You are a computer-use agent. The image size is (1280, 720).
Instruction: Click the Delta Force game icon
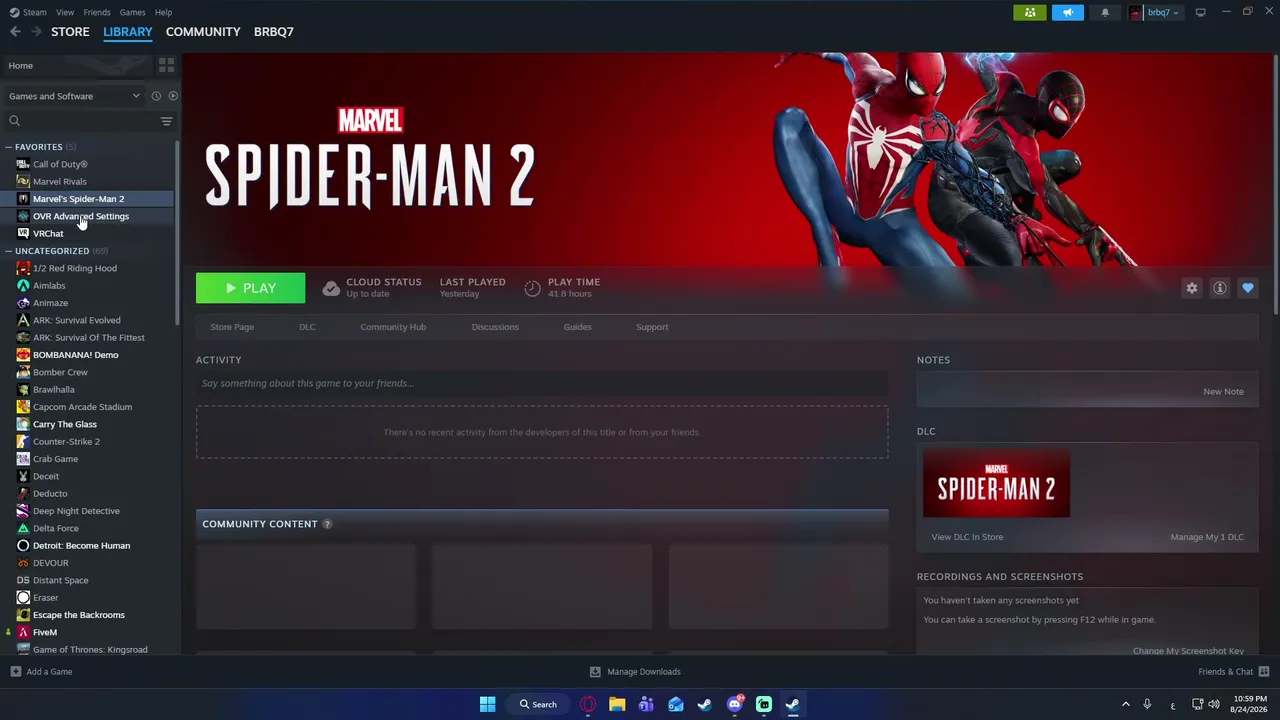tap(23, 528)
